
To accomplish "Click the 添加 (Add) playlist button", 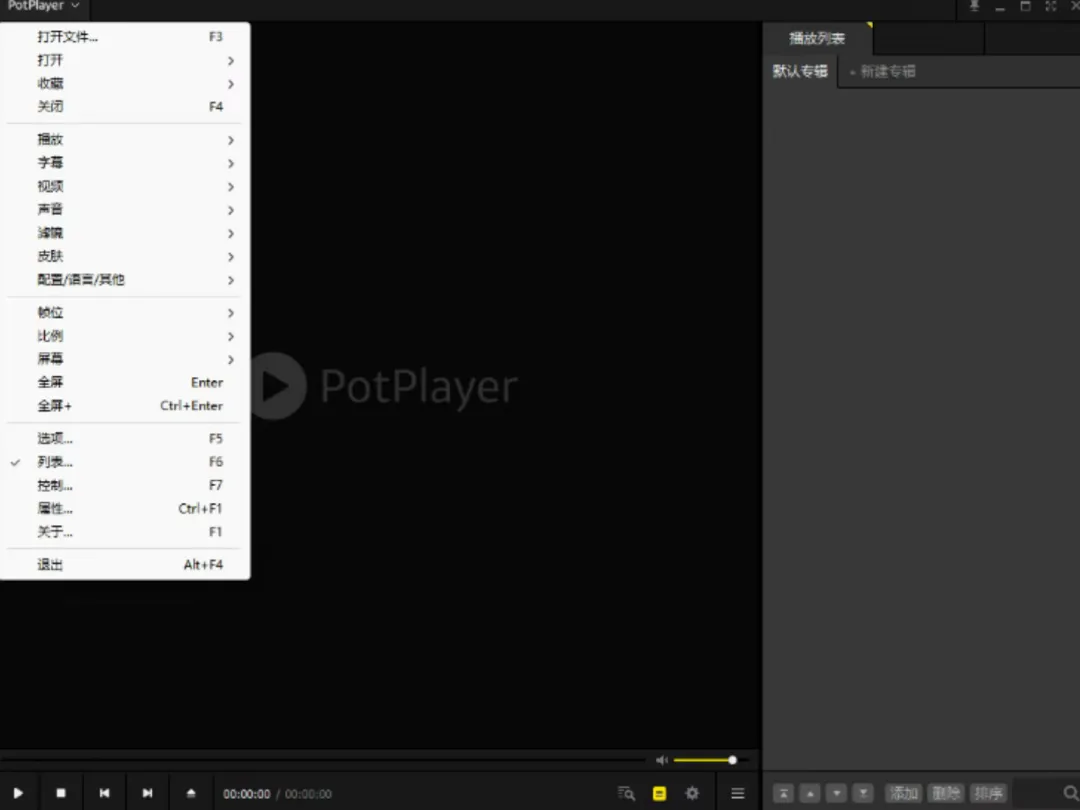I will click(x=903, y=793).
